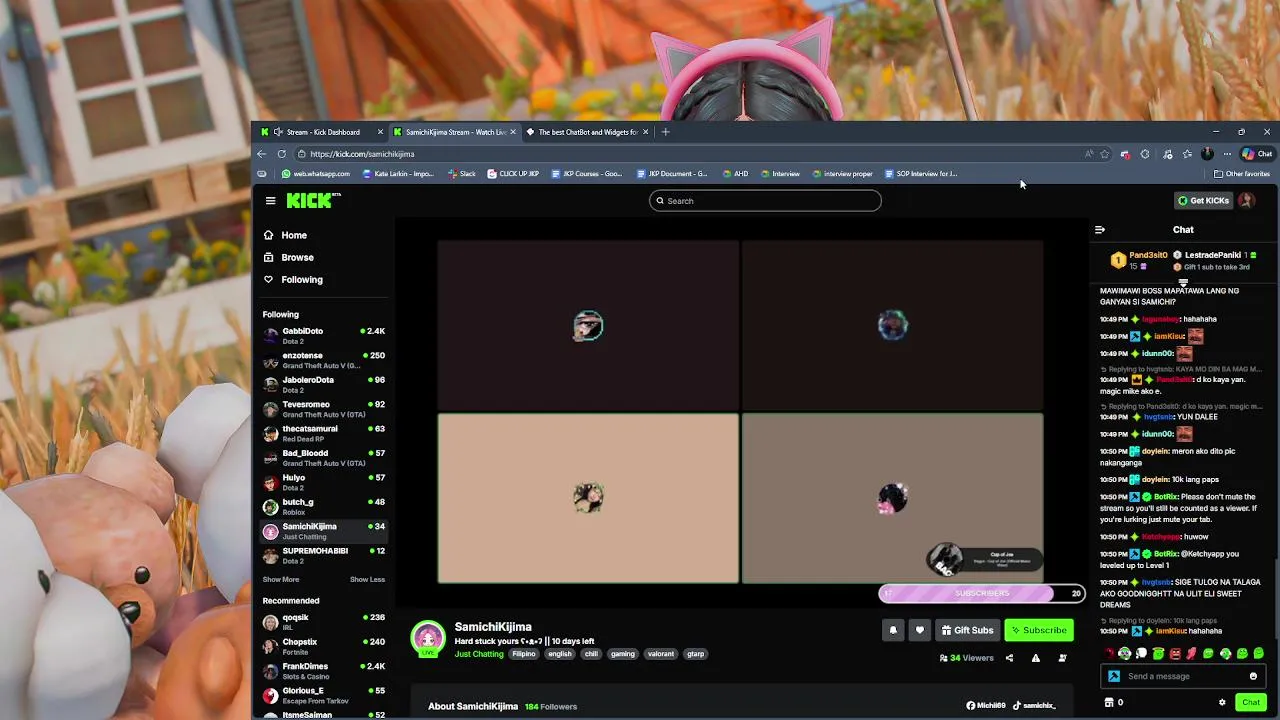Open the Slack bookmark
Screen dimensions: 1280x720
[x=461, y=174]
